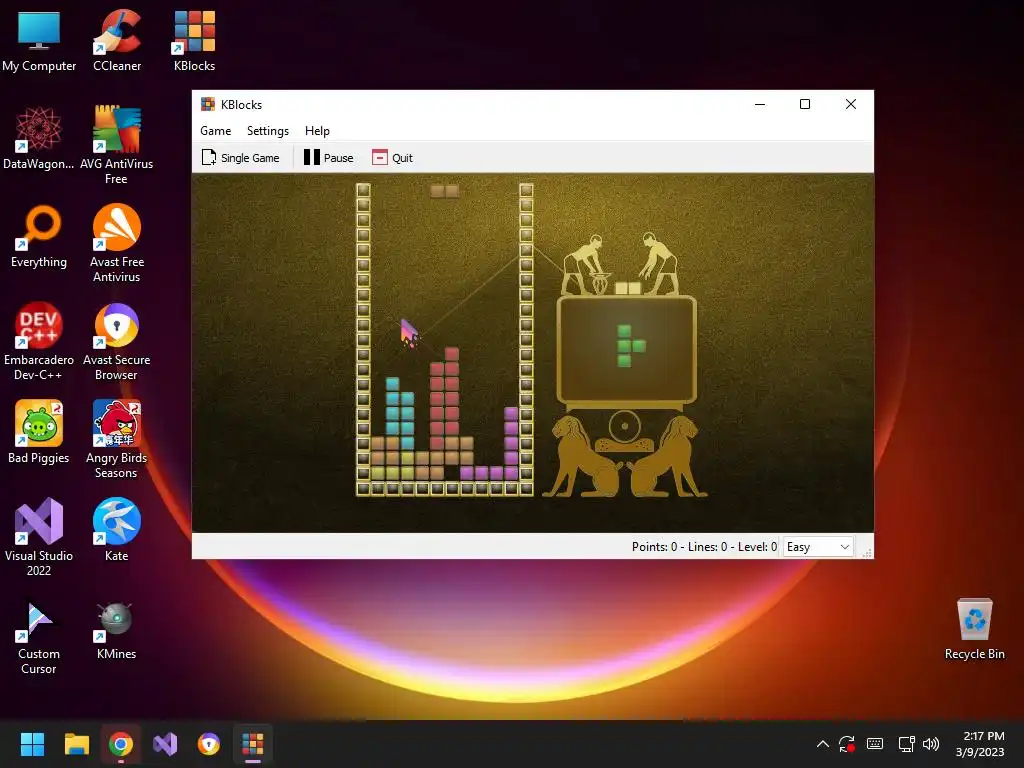Open File Explorer from the taskbar

[x=76, y=744]
